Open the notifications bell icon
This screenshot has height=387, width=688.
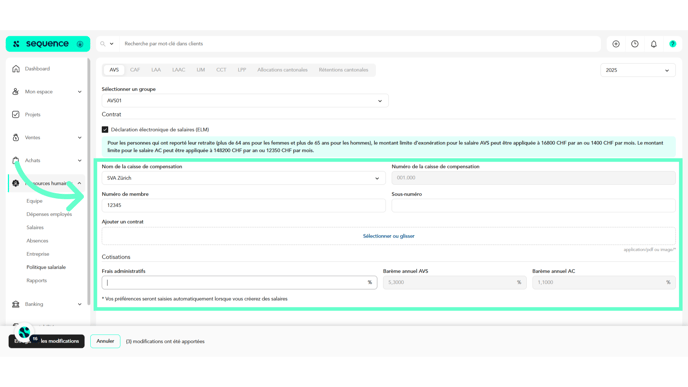pos(654,44)
